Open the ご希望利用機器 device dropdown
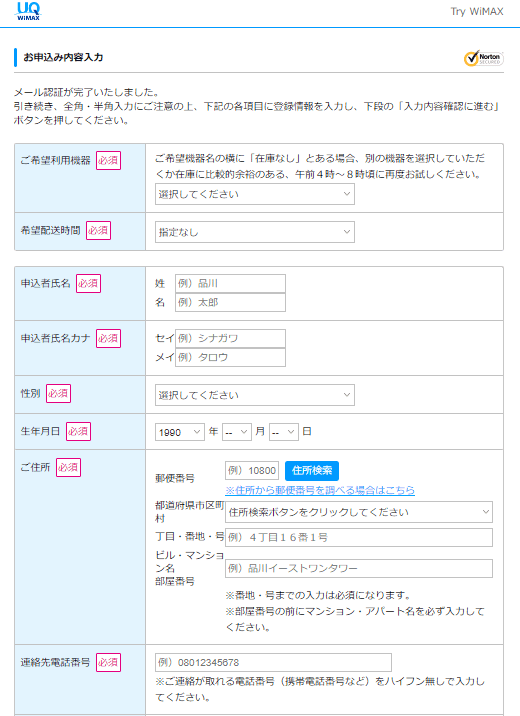 [255, 194]
